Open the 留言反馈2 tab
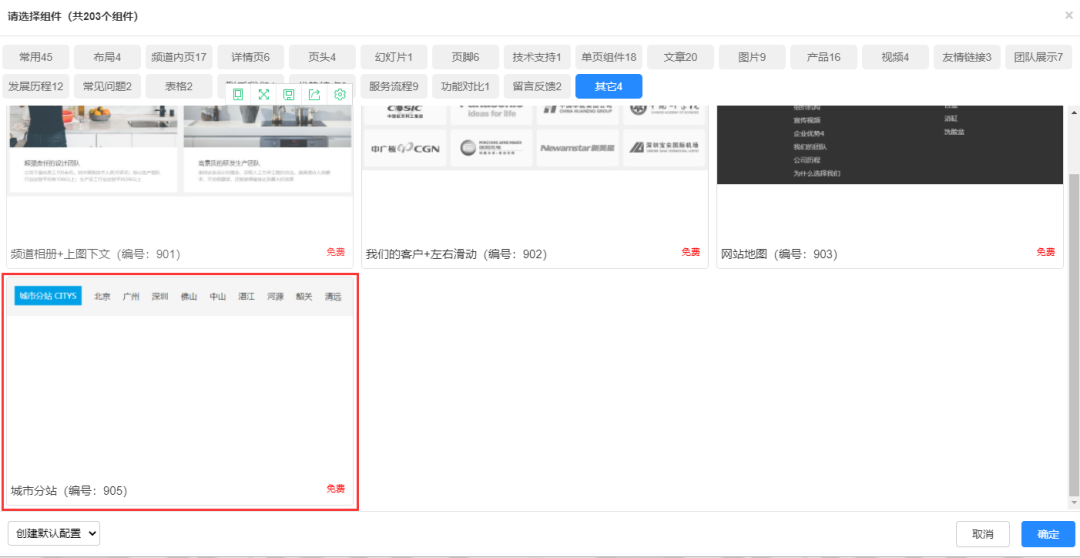This screenshot has width=1080, height=558. 537,86
